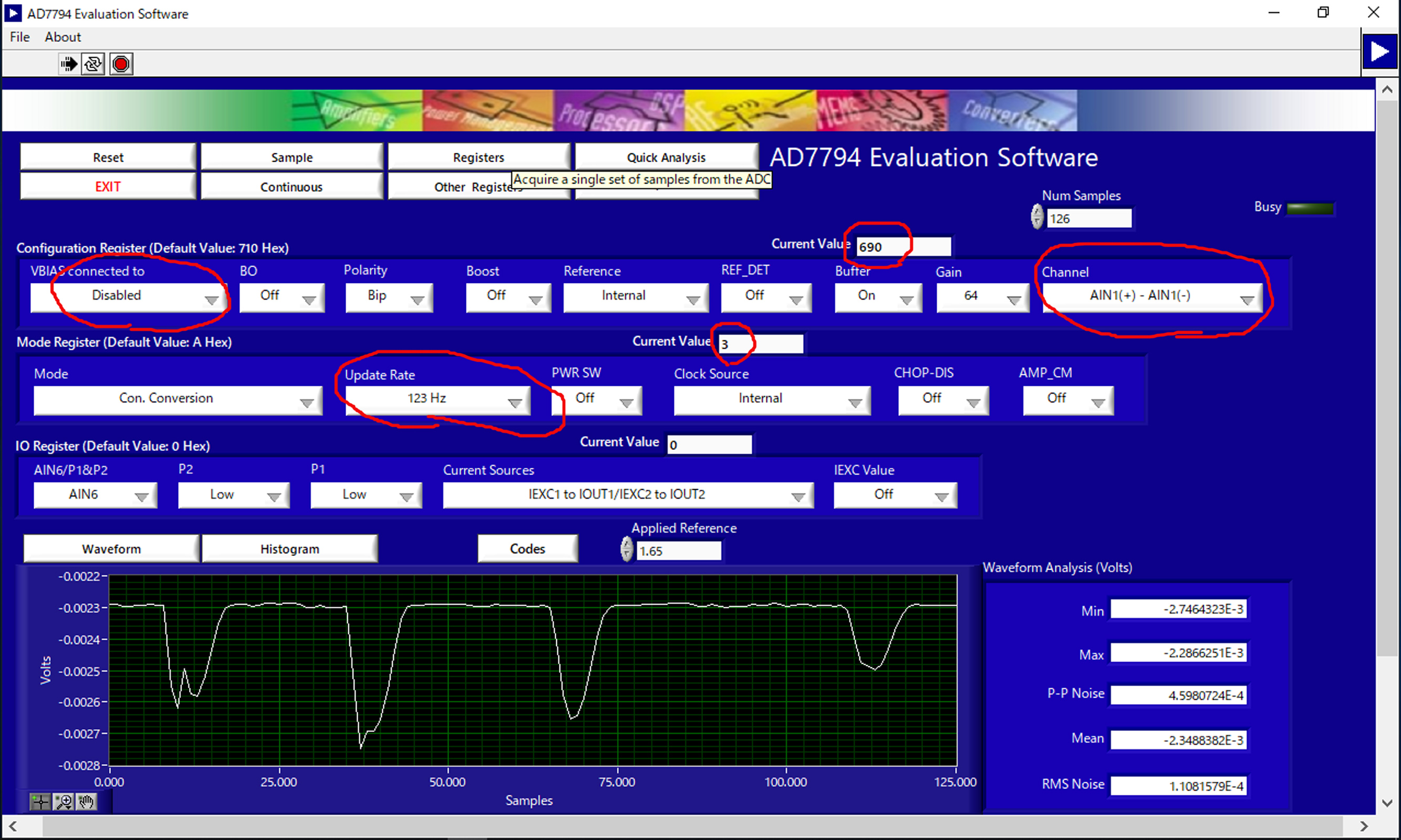
Task: Open the Channel dropdown AIN1(+) - AIN1(-)
Action: tap(1153, 297)
